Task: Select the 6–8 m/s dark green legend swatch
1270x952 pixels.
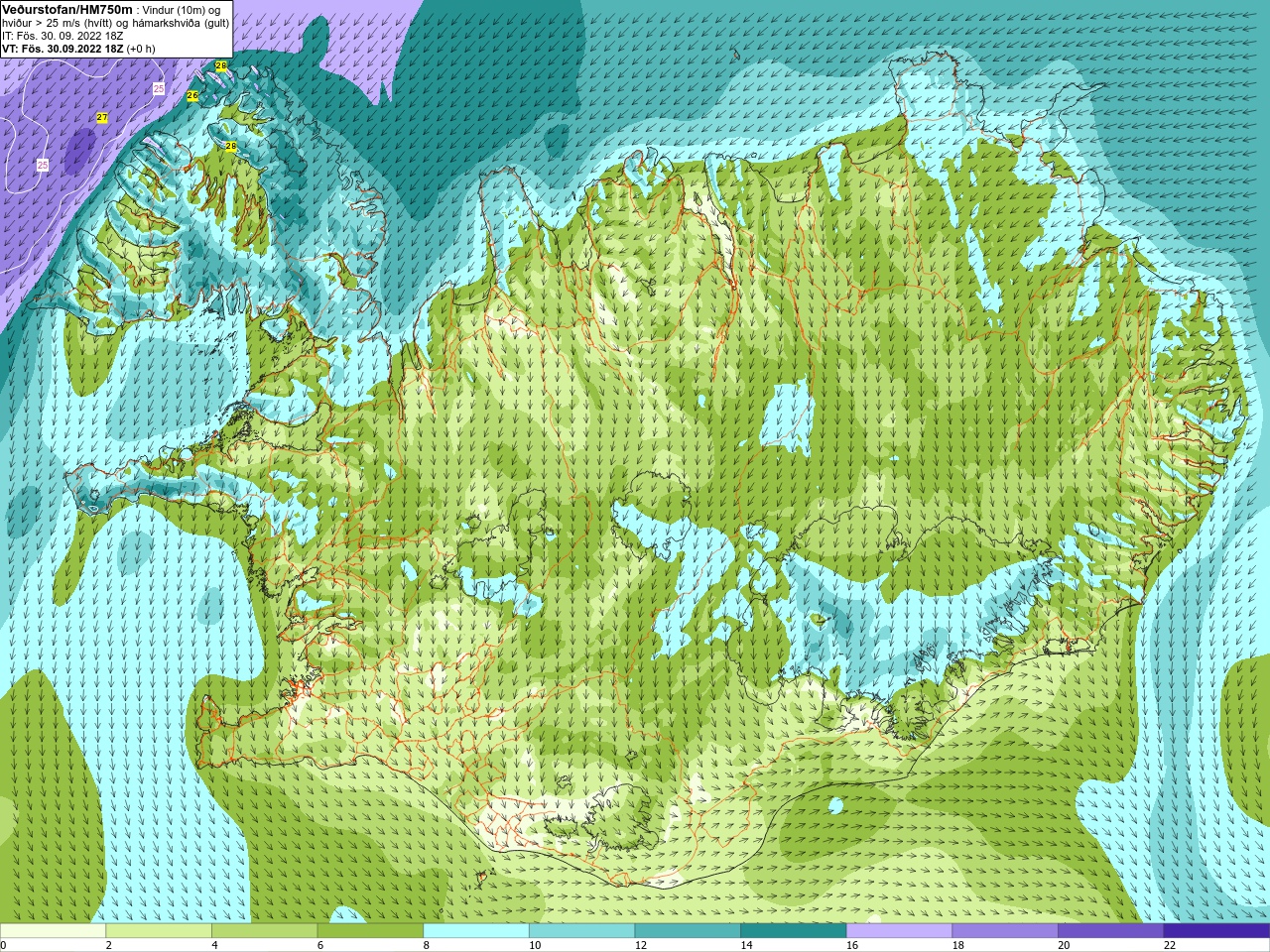Action: pyautogui.click(x=370, y=931)
